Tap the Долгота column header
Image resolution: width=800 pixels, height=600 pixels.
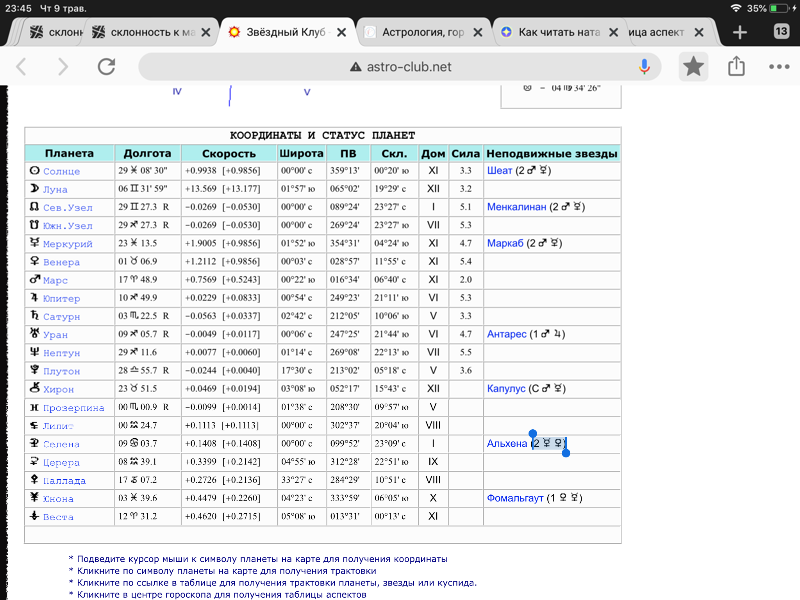(147, 153)
